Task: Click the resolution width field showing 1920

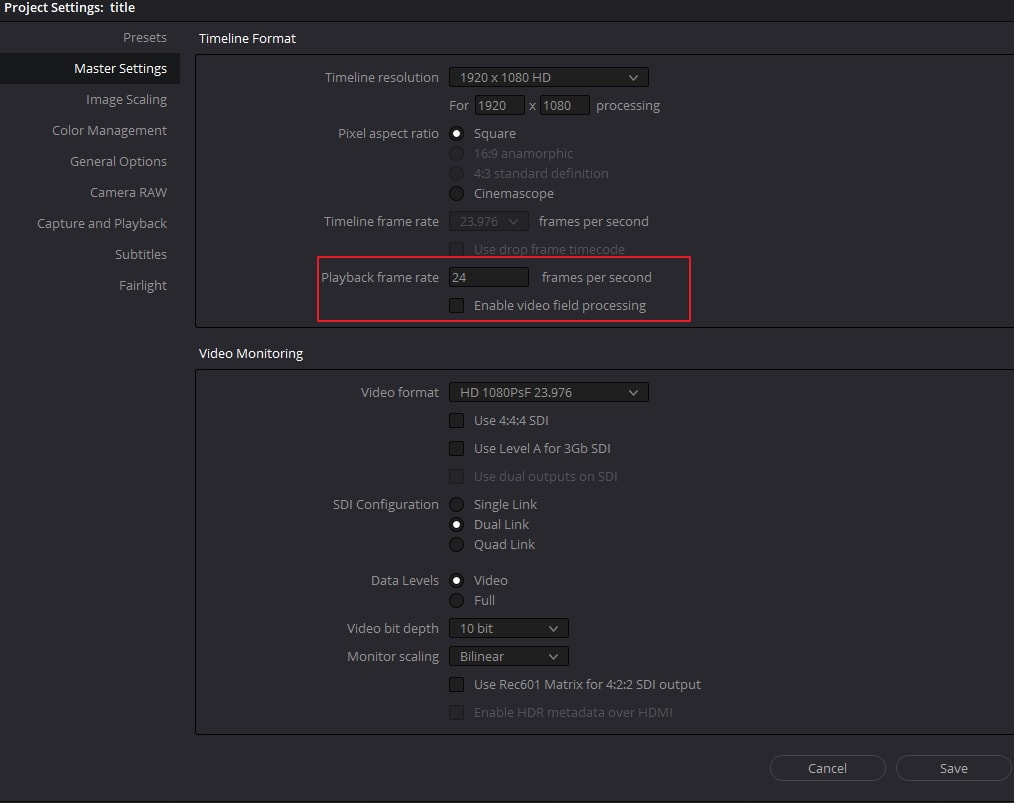Action: point(499,106)
